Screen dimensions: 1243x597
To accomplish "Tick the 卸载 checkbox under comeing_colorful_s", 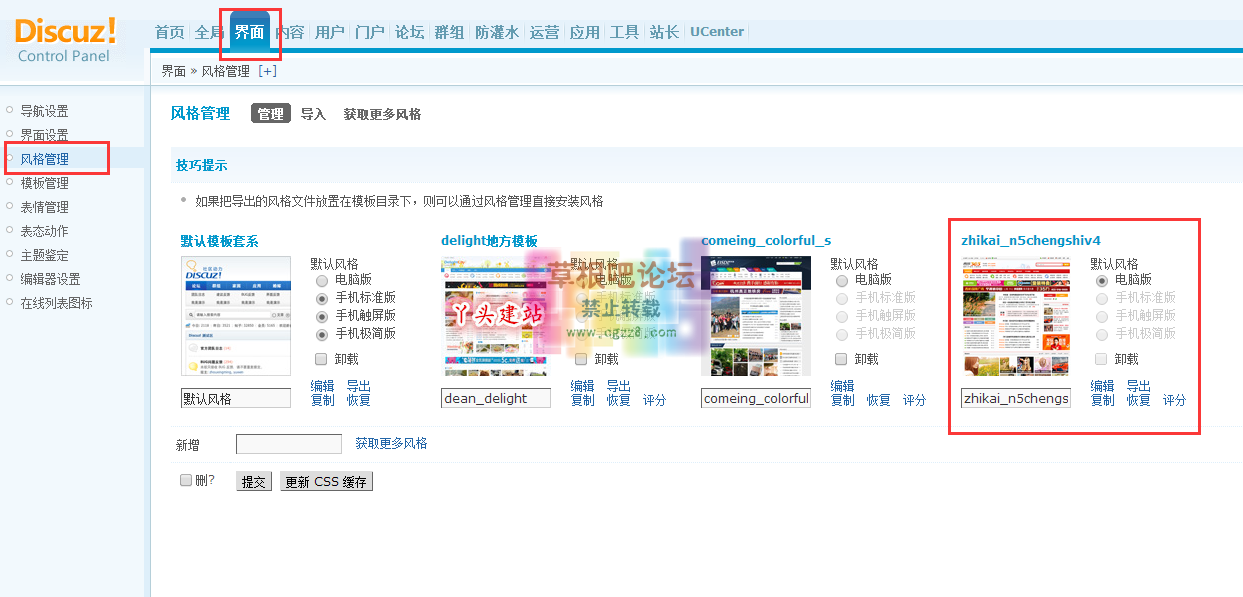I will pyautogui.click(x=841, y=359).
